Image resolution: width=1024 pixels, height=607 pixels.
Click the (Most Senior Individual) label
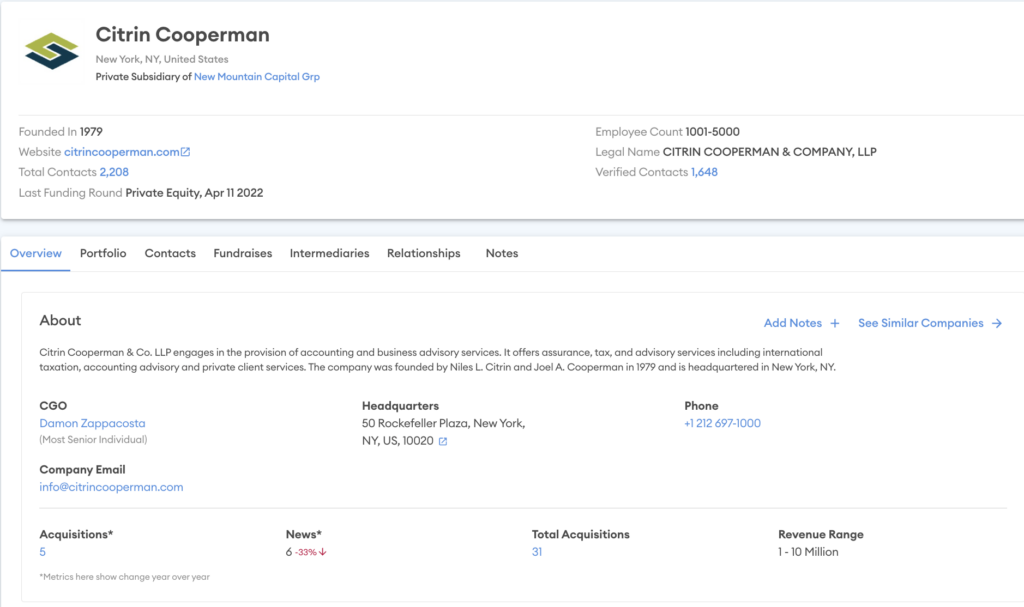(x=93, y=440)
